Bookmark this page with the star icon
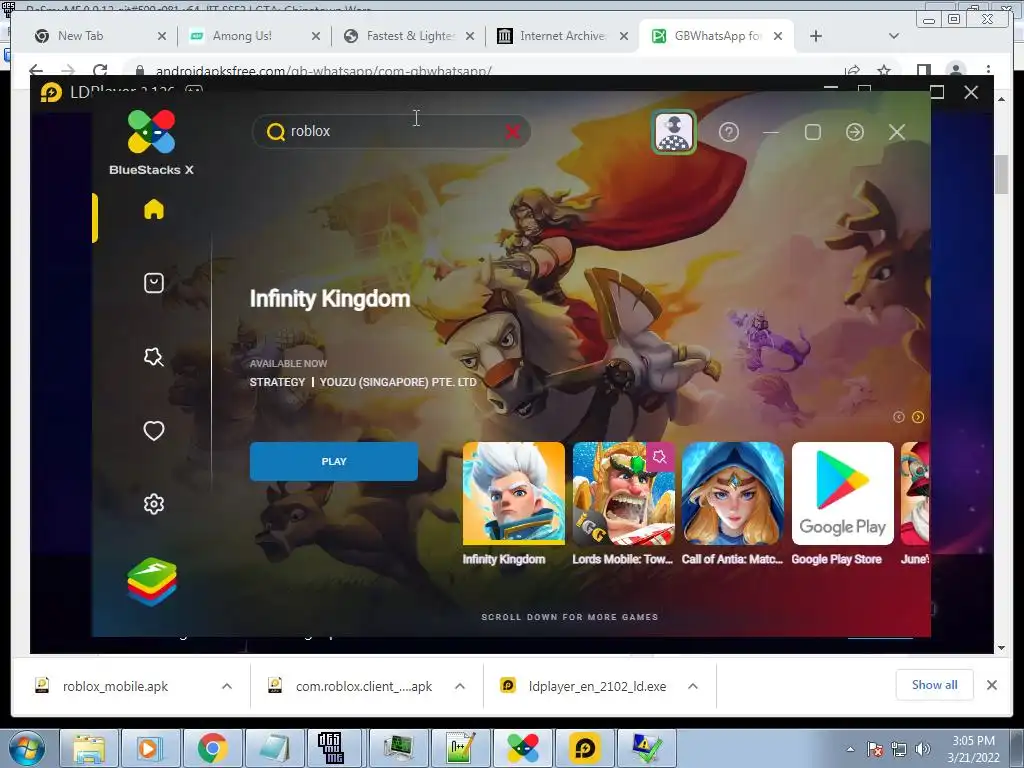The height and width of the screenshot is (768, 1024). point(884,70)
